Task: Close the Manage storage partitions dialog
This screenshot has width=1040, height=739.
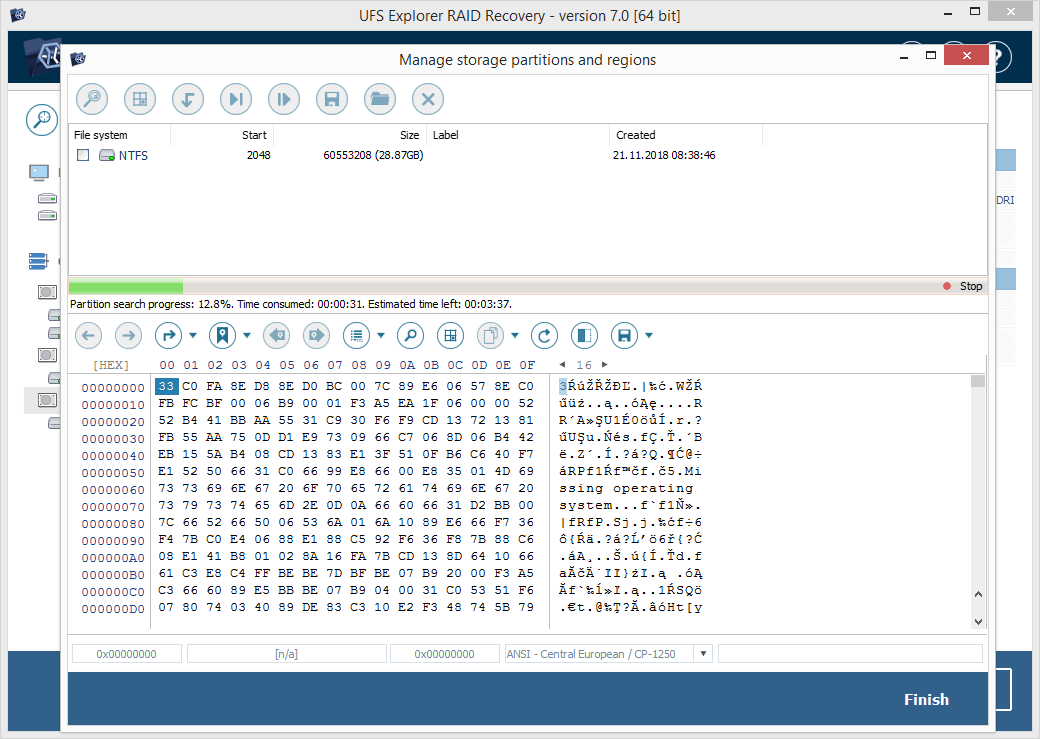Action: [966, 55]
